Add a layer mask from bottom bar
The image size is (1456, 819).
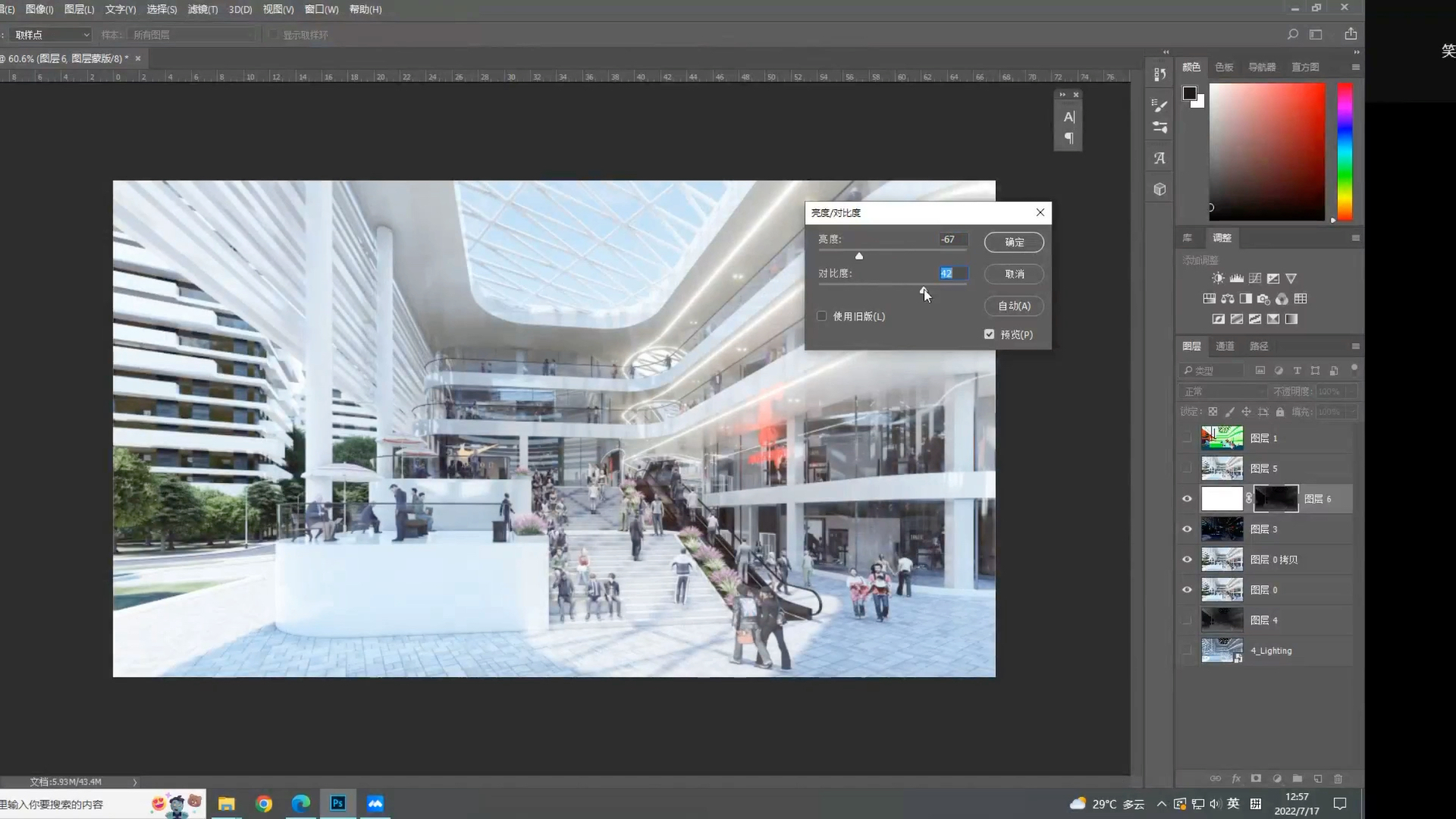point(1257,779)
